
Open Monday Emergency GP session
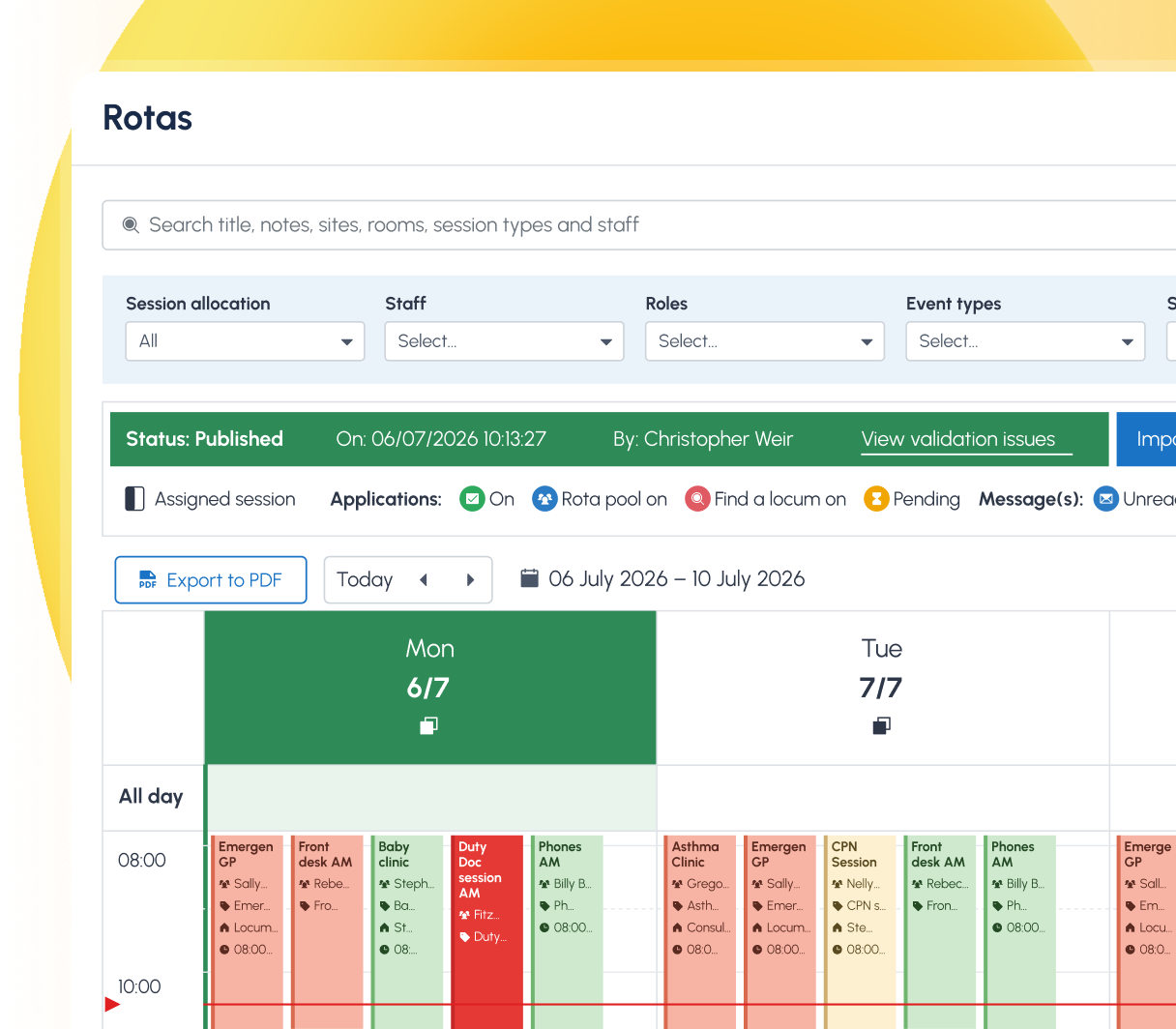point(248,932)
